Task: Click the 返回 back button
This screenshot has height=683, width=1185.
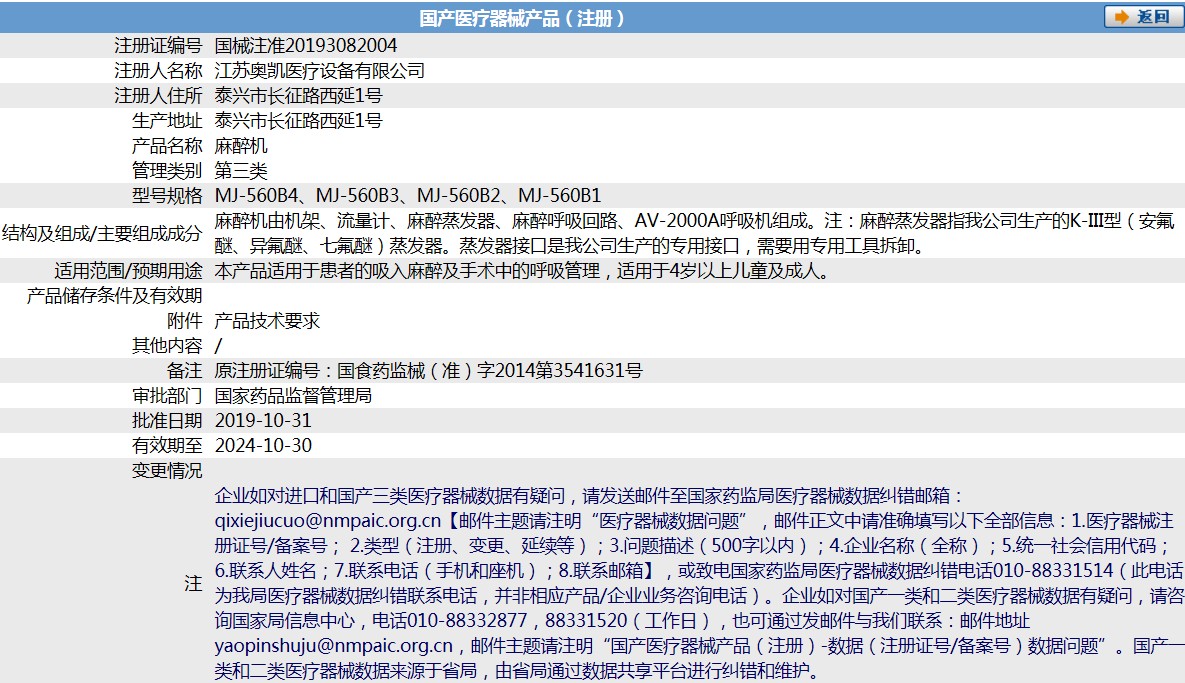Action: (1142, 17)
